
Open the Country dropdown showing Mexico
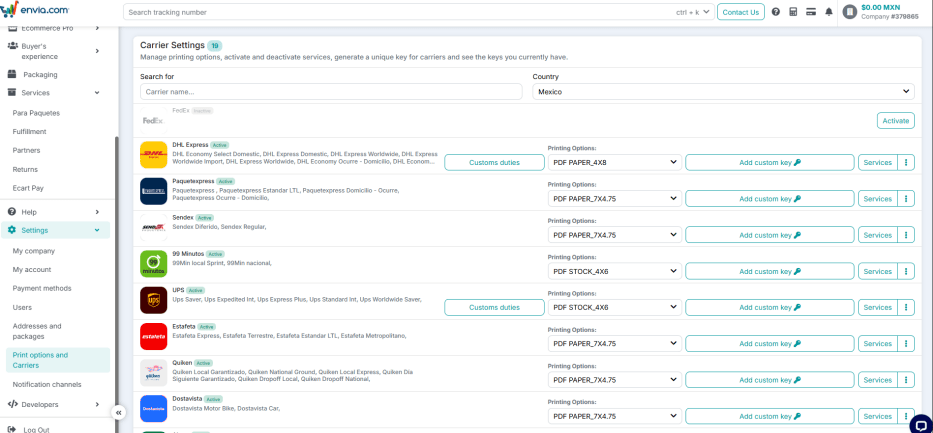723,92
